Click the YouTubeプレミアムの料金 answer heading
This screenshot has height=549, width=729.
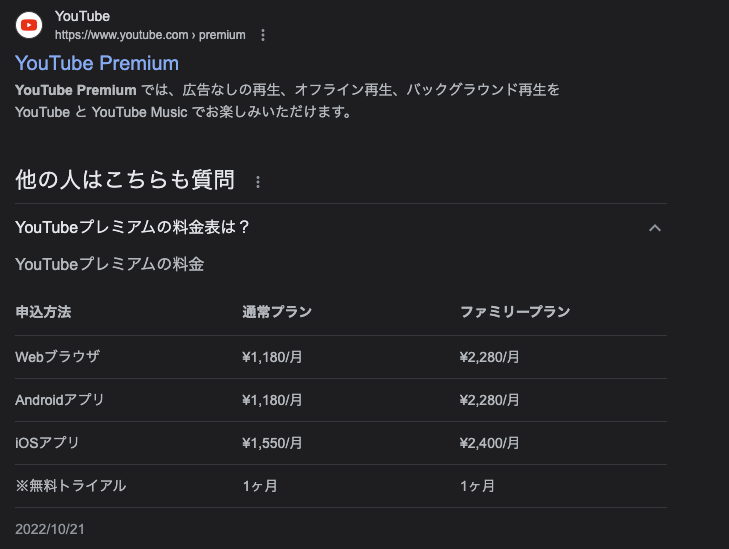pyautogui.click(x=109, y=264)
